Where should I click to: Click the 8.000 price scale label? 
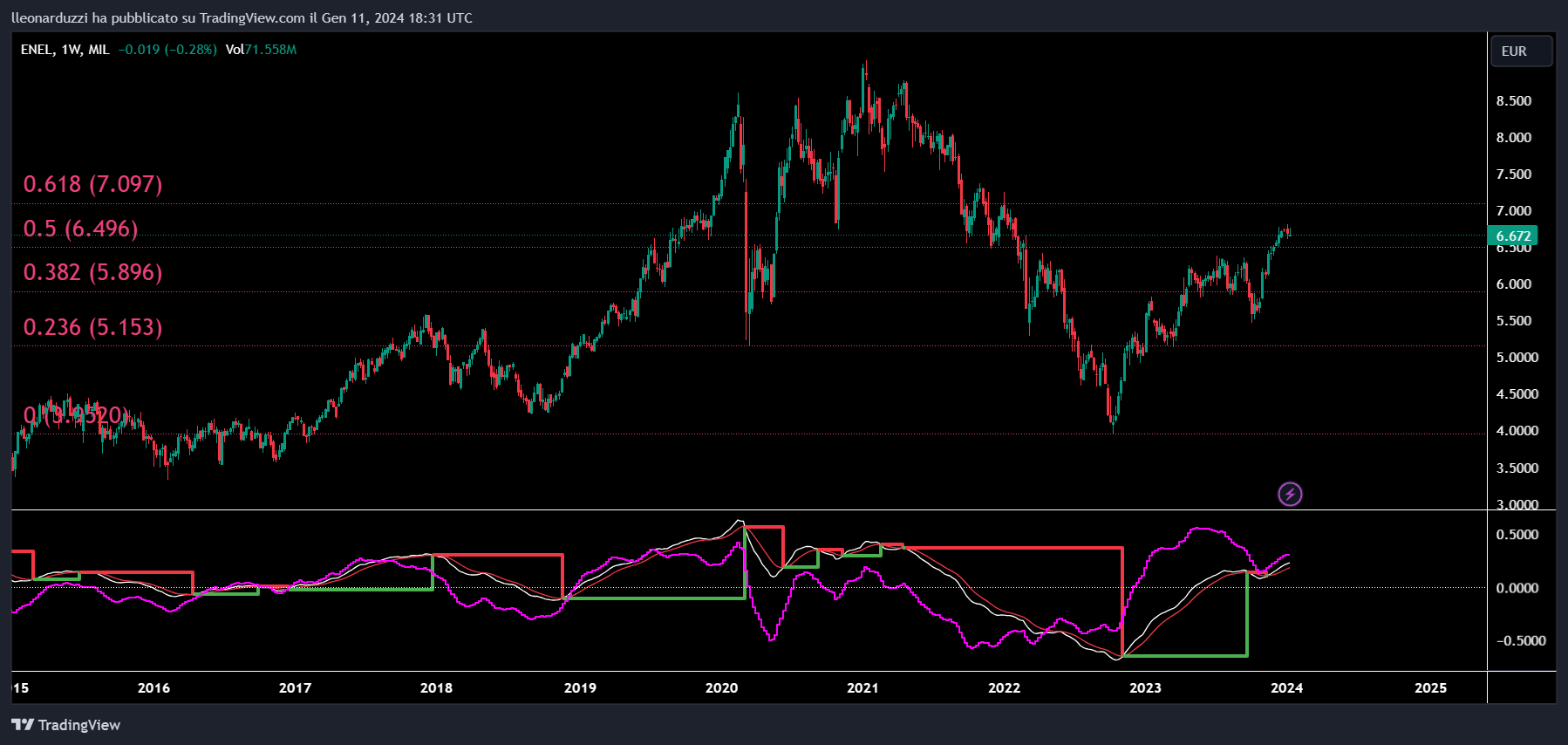[1514, 138]
